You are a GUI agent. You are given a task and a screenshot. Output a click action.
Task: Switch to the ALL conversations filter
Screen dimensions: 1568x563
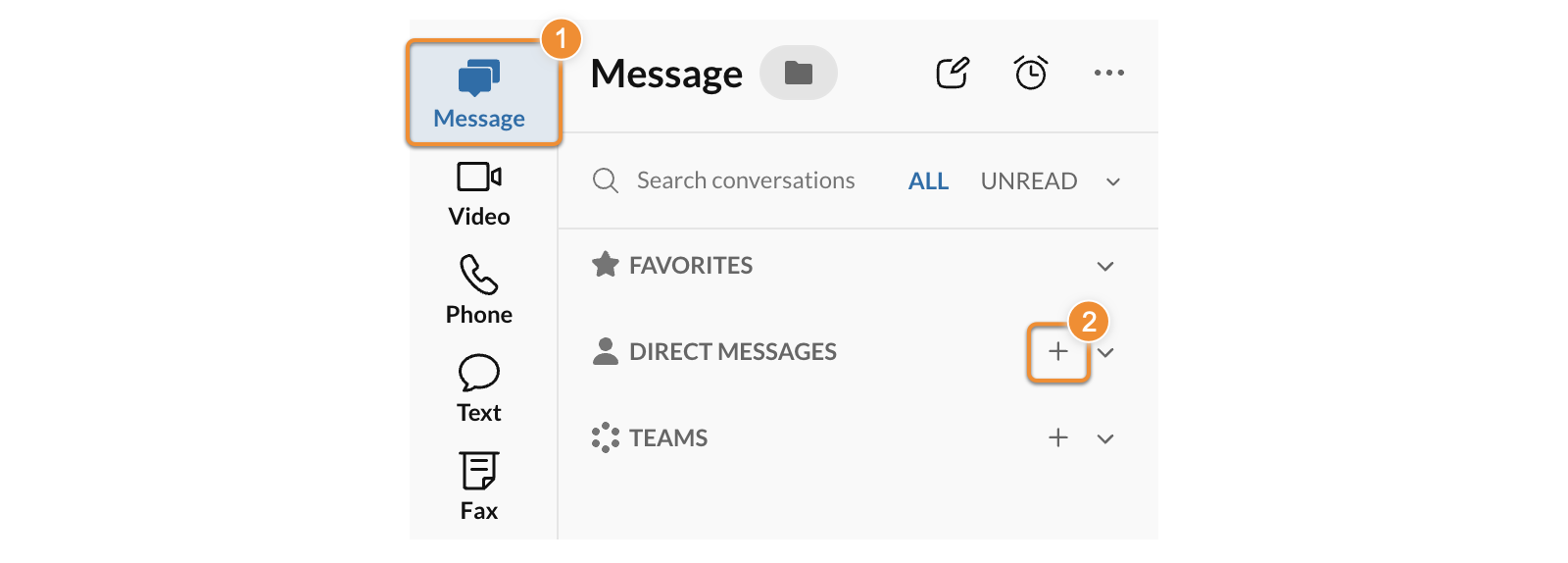point(928,181)
